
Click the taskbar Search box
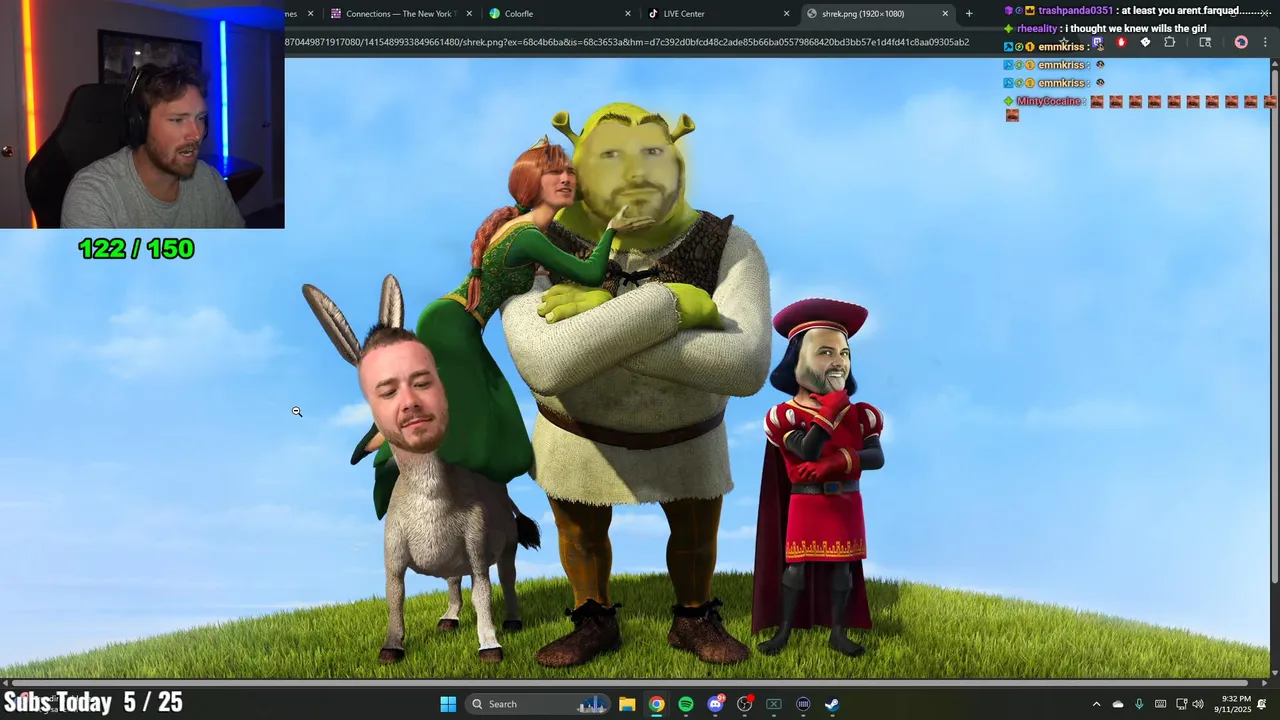(x=540, y=704)
